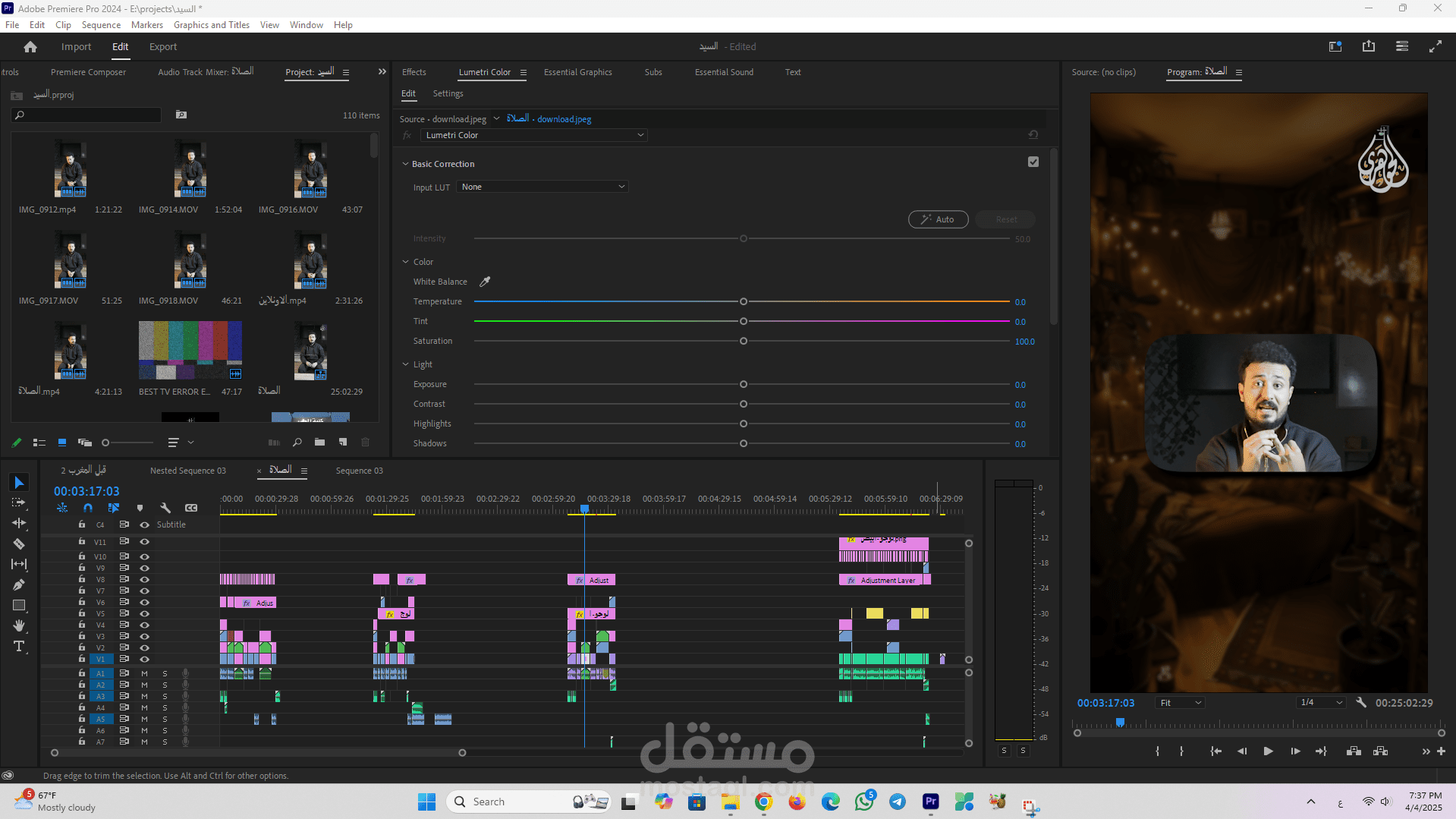Open the Settings tab in Lumetri Color
This screenshot has height=819, width=1456.
[x=448, y=93]
